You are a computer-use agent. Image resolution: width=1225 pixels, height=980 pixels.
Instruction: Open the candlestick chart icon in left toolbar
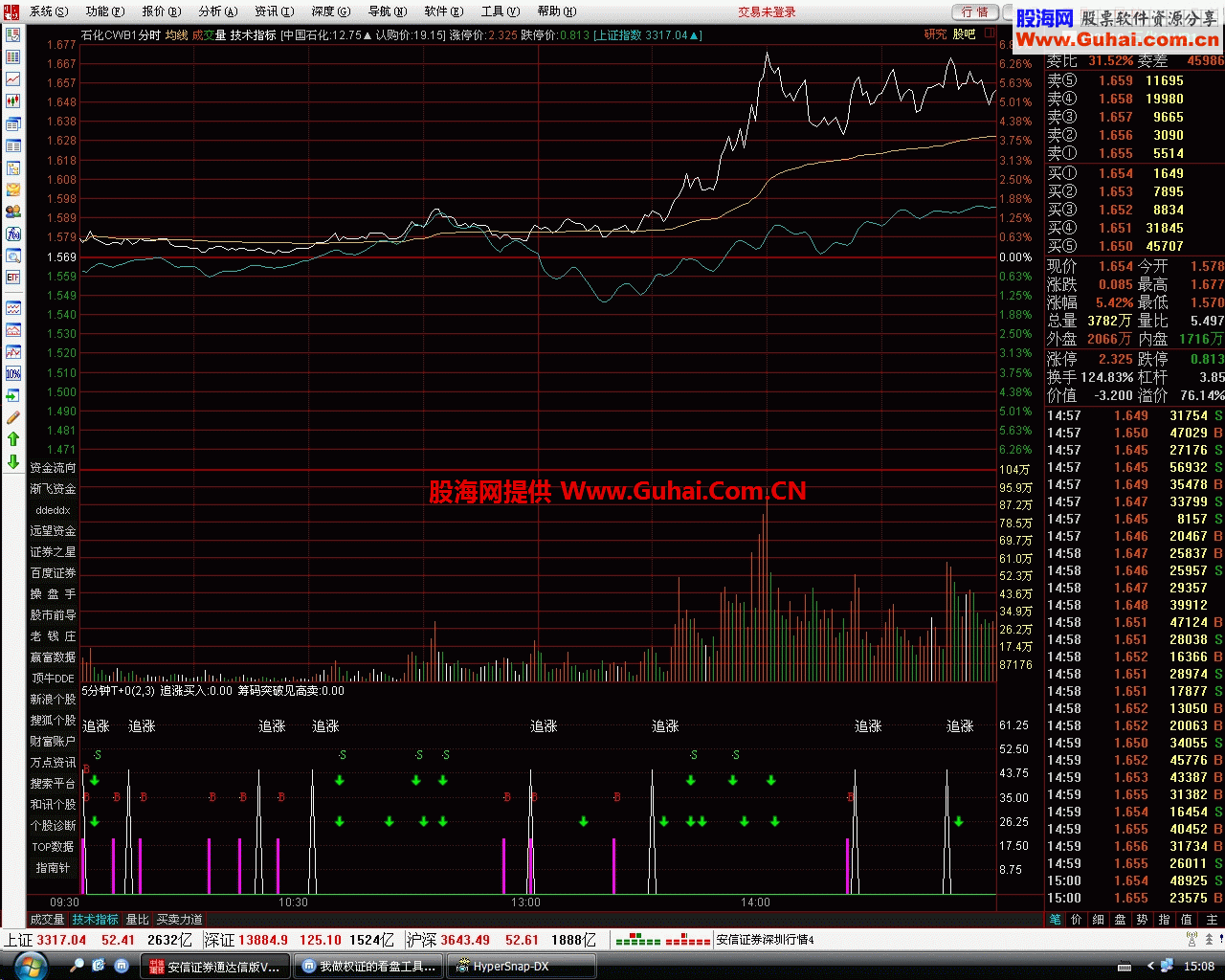(13, 100)
